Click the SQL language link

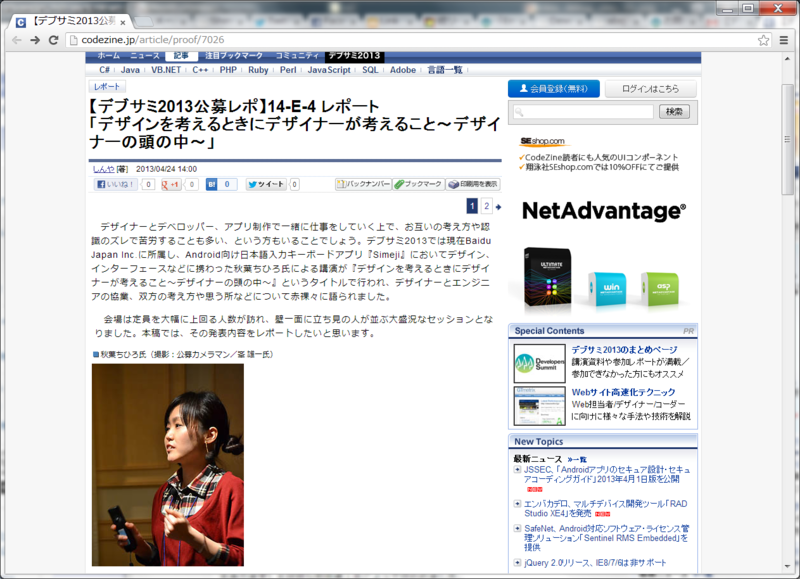click(x=370, y=70)
